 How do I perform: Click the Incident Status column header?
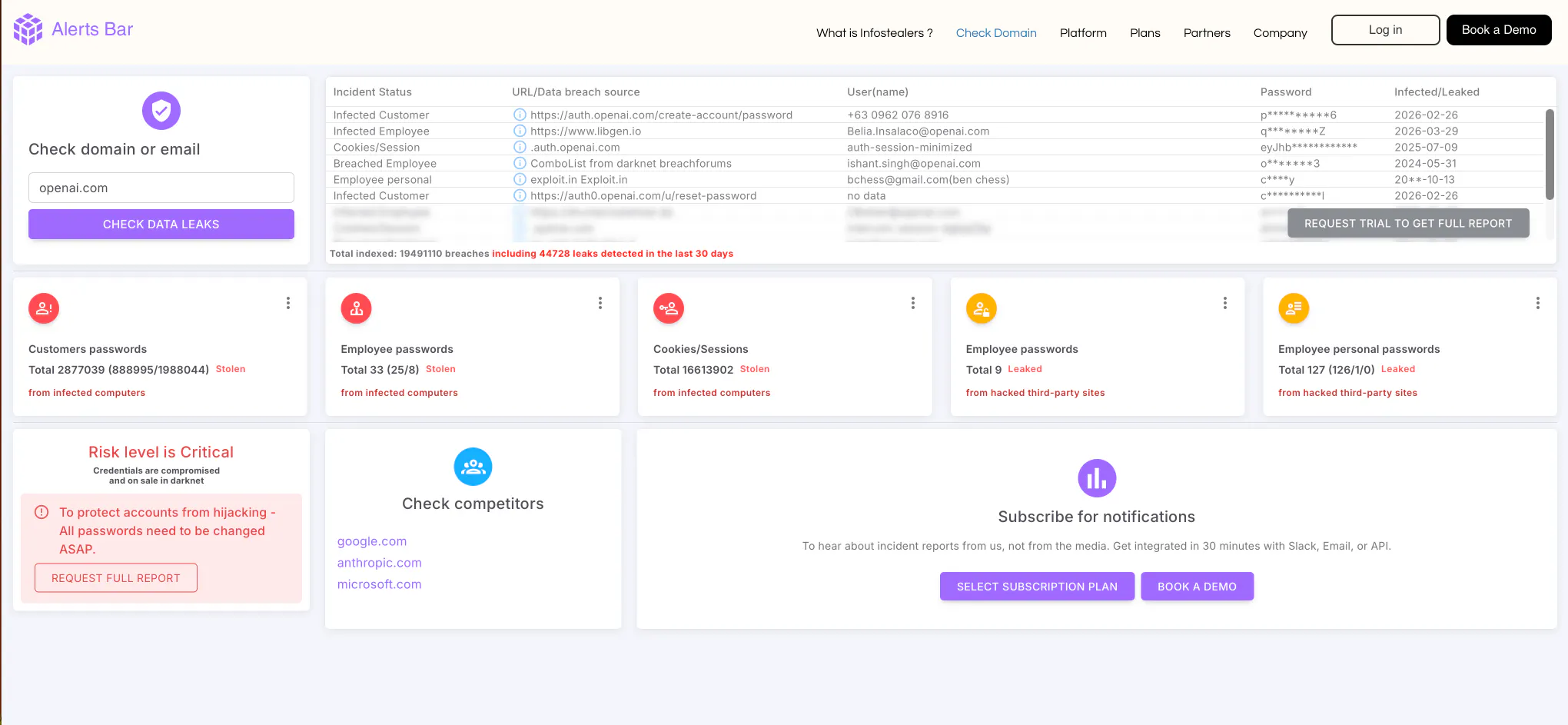click(373, 91)
